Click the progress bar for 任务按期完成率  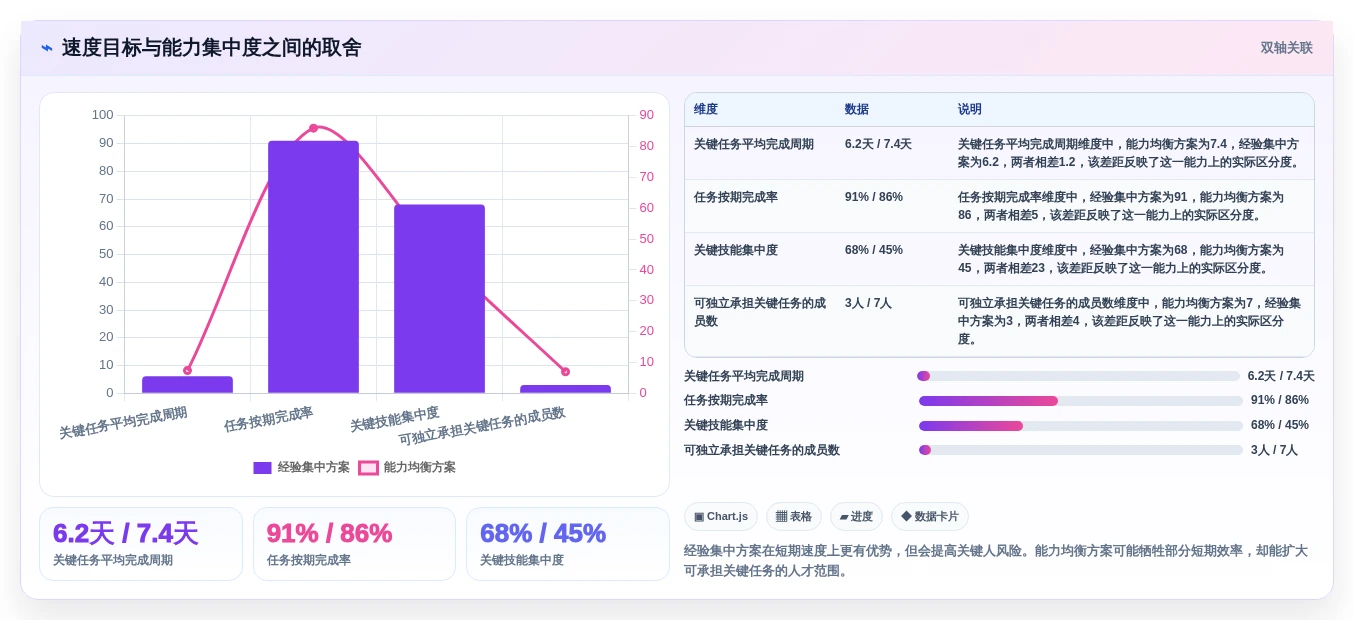click(1081, 401)
